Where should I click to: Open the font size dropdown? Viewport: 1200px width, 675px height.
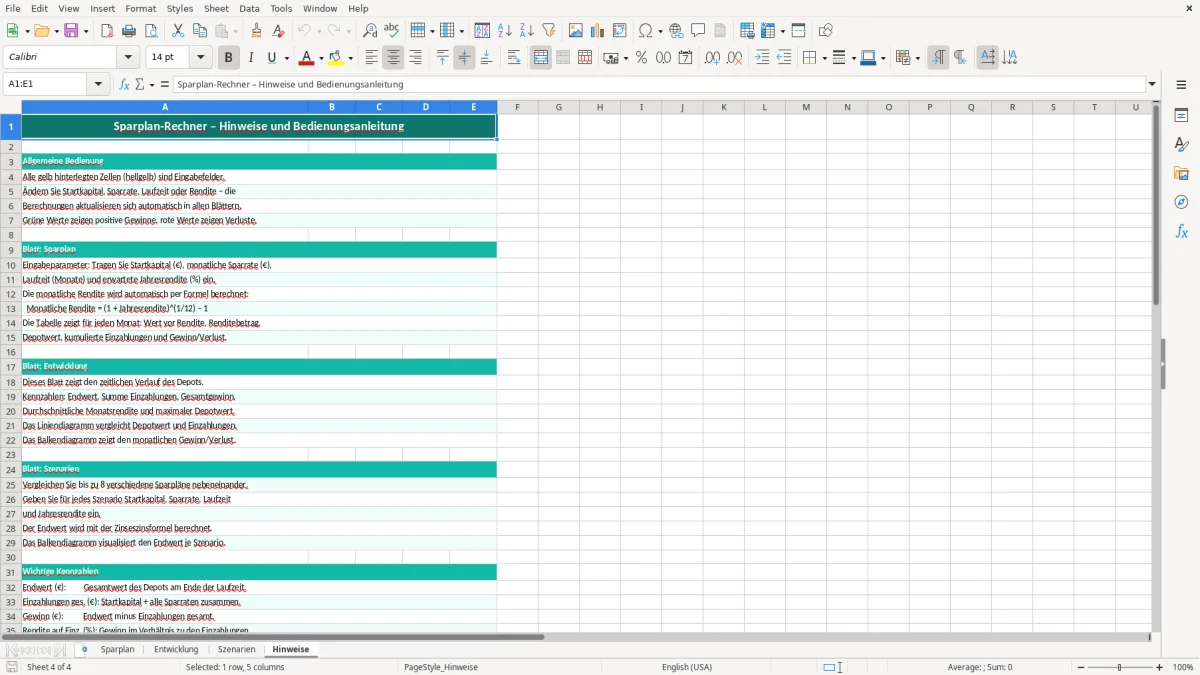[200, 58]
